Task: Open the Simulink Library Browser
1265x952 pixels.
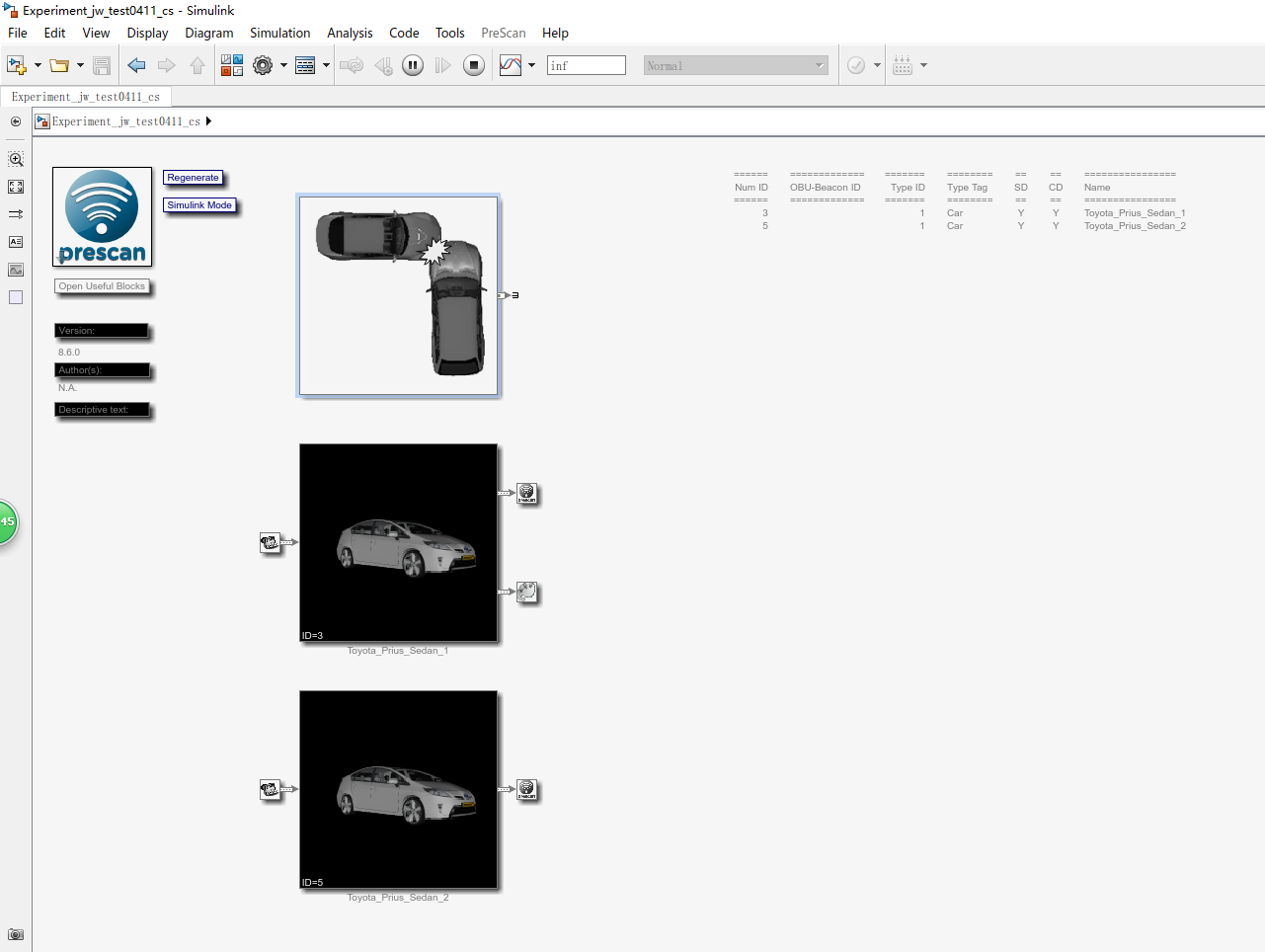Action: (232, 66)
